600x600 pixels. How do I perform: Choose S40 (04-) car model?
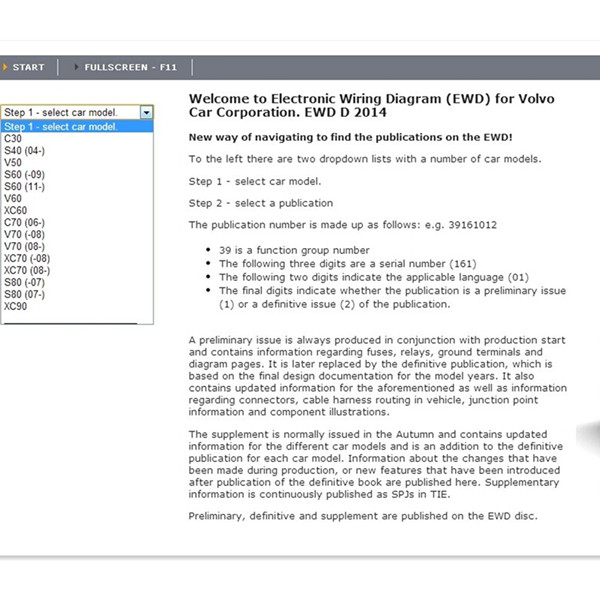[x=23, y=151]
